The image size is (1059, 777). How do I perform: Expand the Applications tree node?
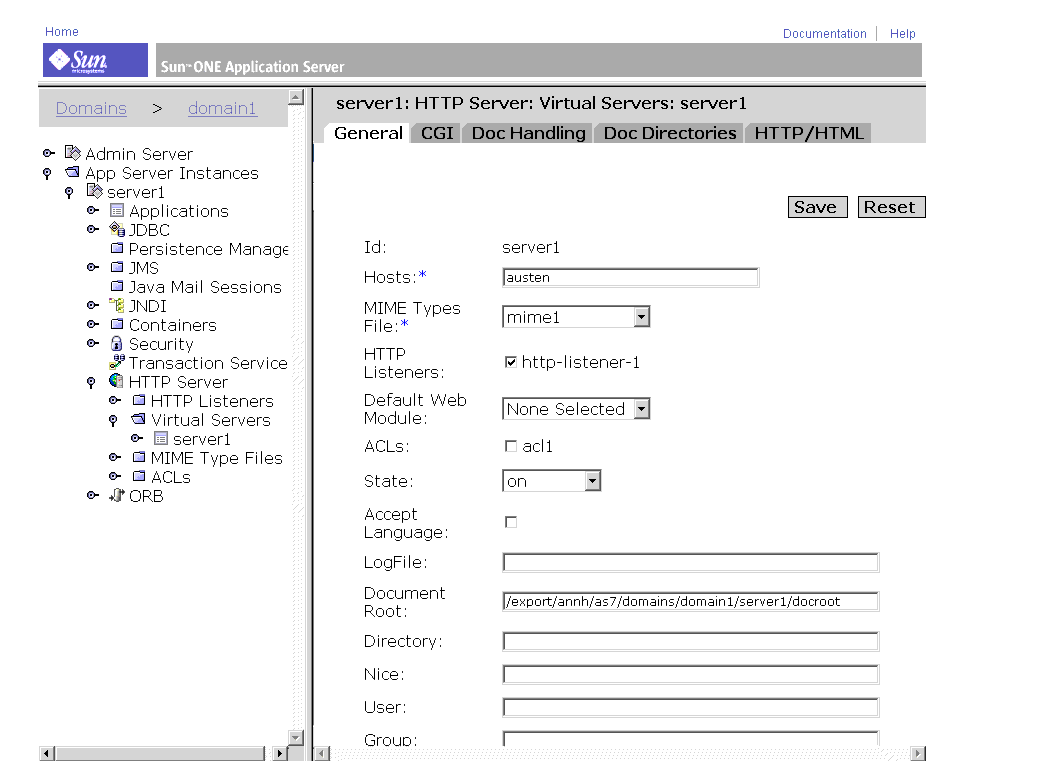pyautogui.click(x=93, y=210)
